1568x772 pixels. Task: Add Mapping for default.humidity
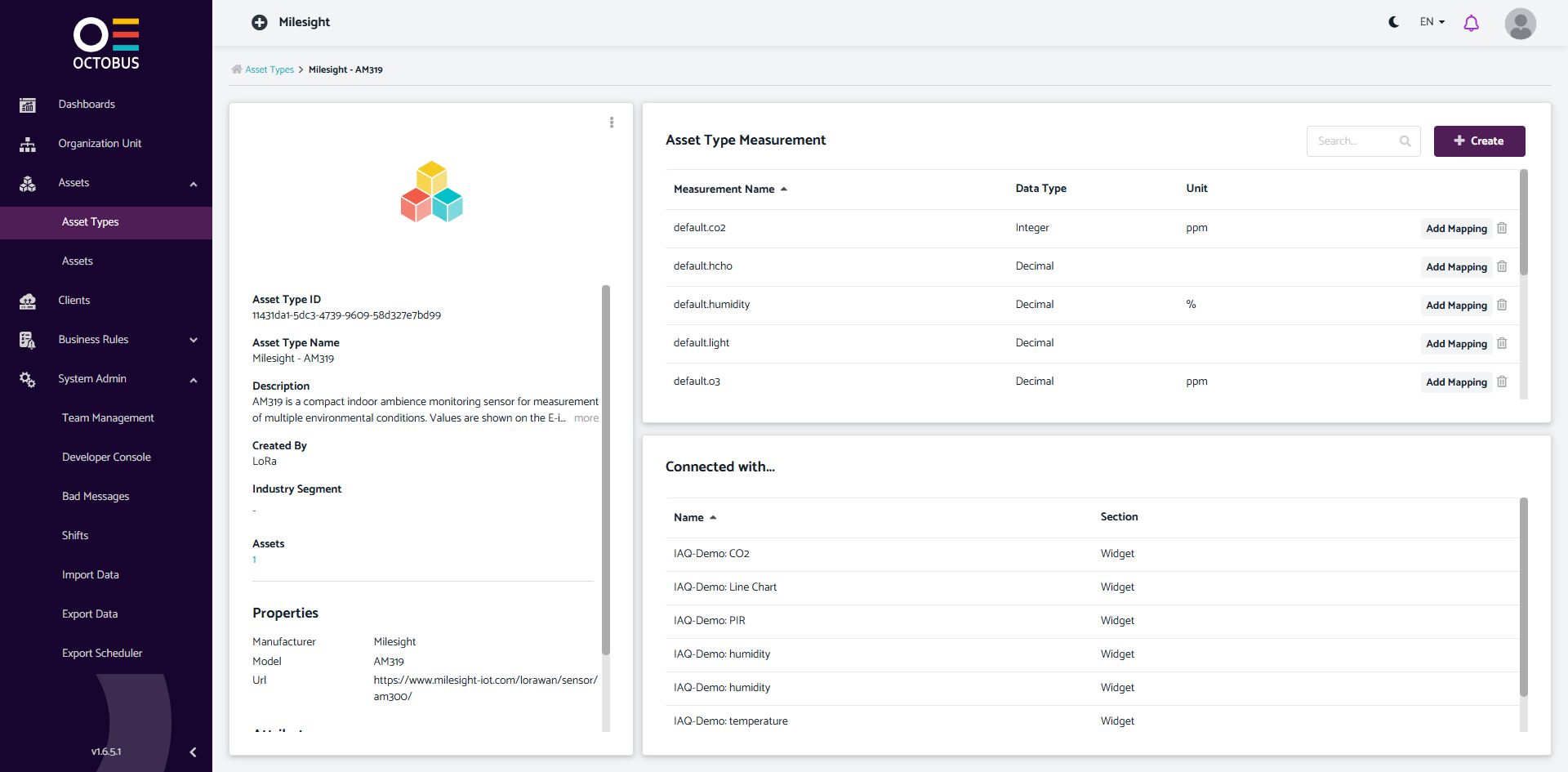(x=1456, y=306)
